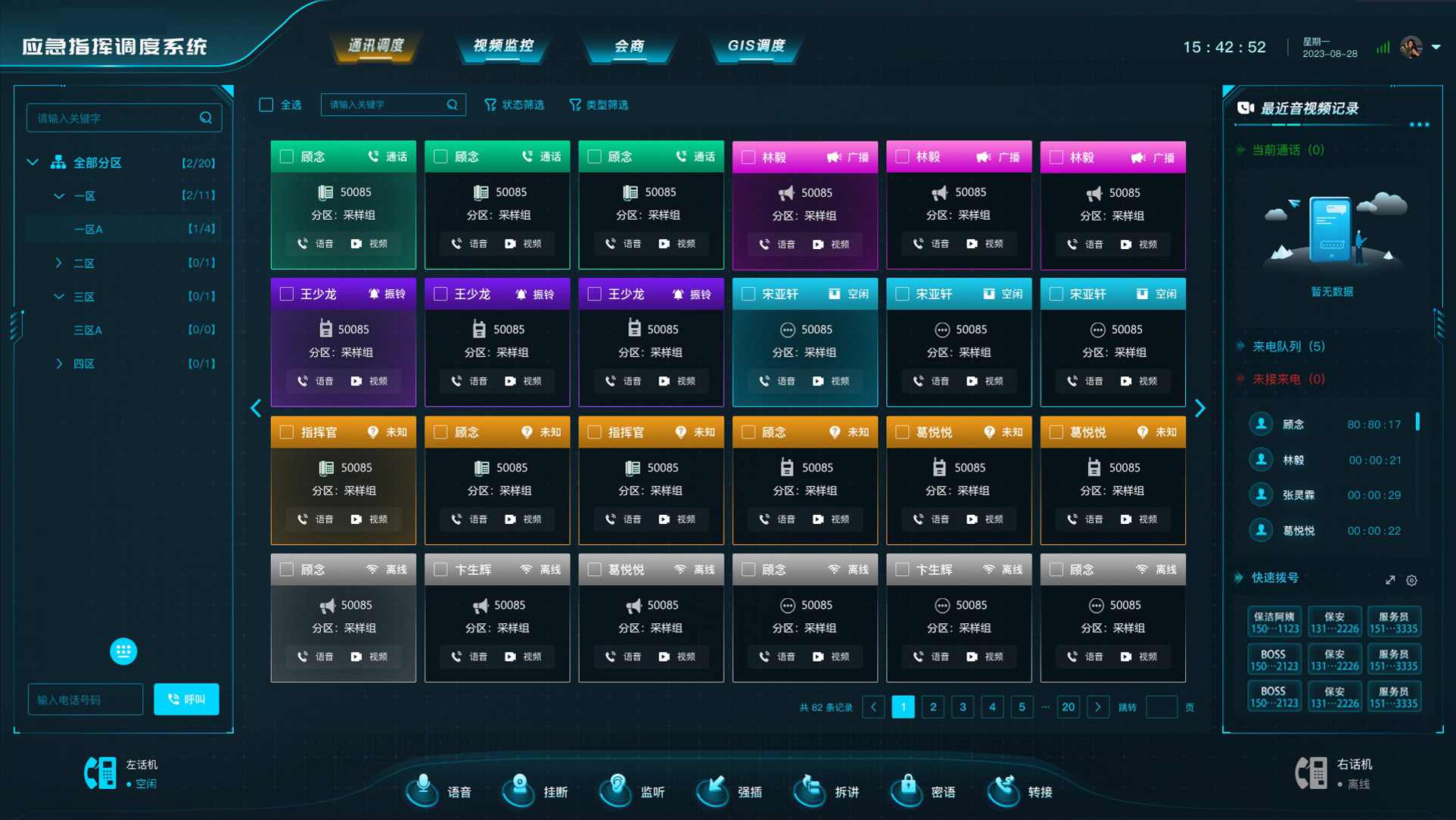Tick checkbox on first 顾念 通话 card
1456x820 pixels.
click(x=287, y=157)
